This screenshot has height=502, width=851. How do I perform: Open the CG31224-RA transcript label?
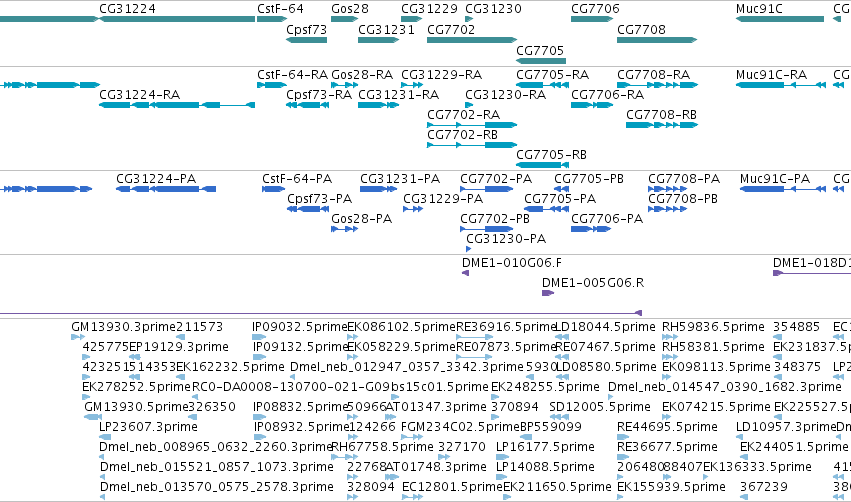point(139,94)
